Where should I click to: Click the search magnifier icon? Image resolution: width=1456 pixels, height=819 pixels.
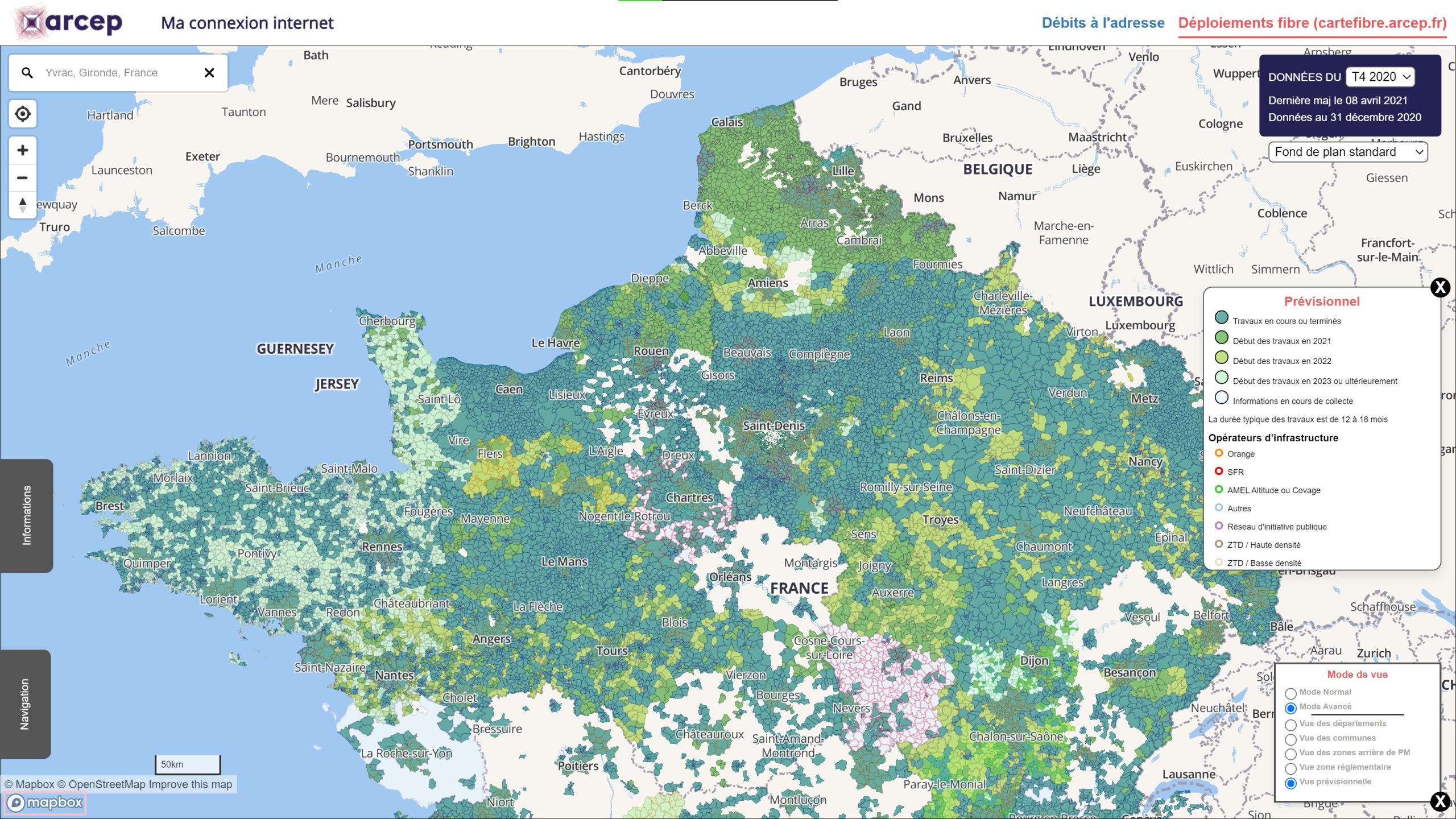(x=27, y=73)
